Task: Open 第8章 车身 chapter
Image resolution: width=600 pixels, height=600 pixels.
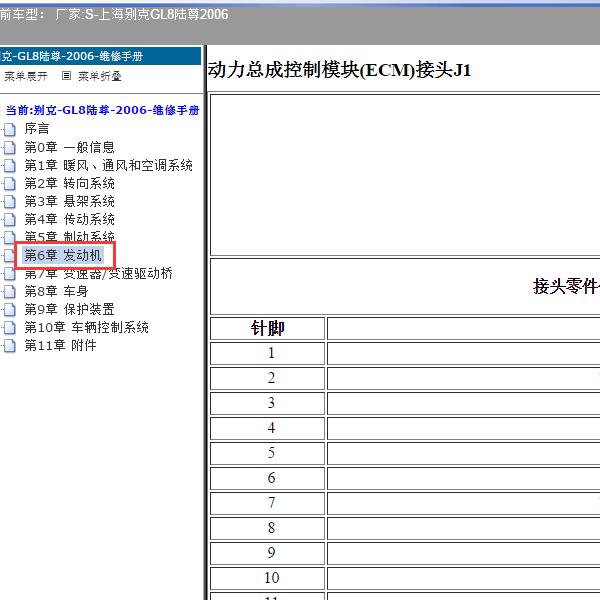Action: click(56, 291)
